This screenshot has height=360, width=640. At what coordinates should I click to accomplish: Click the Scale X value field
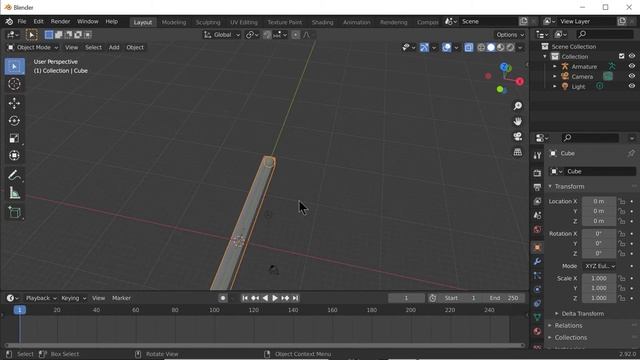tap(599, 278)
